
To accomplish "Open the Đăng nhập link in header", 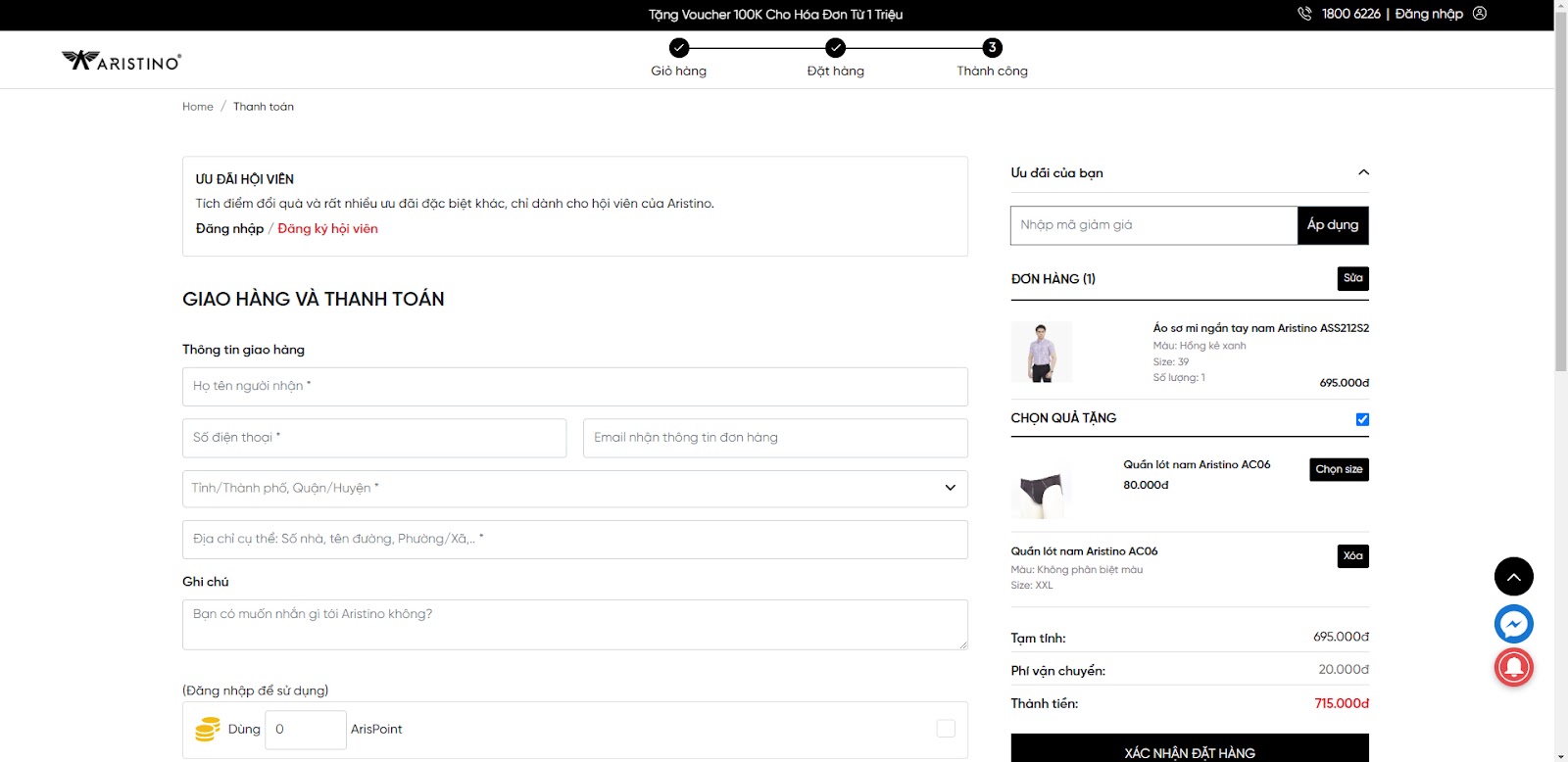I will 1429,14.
